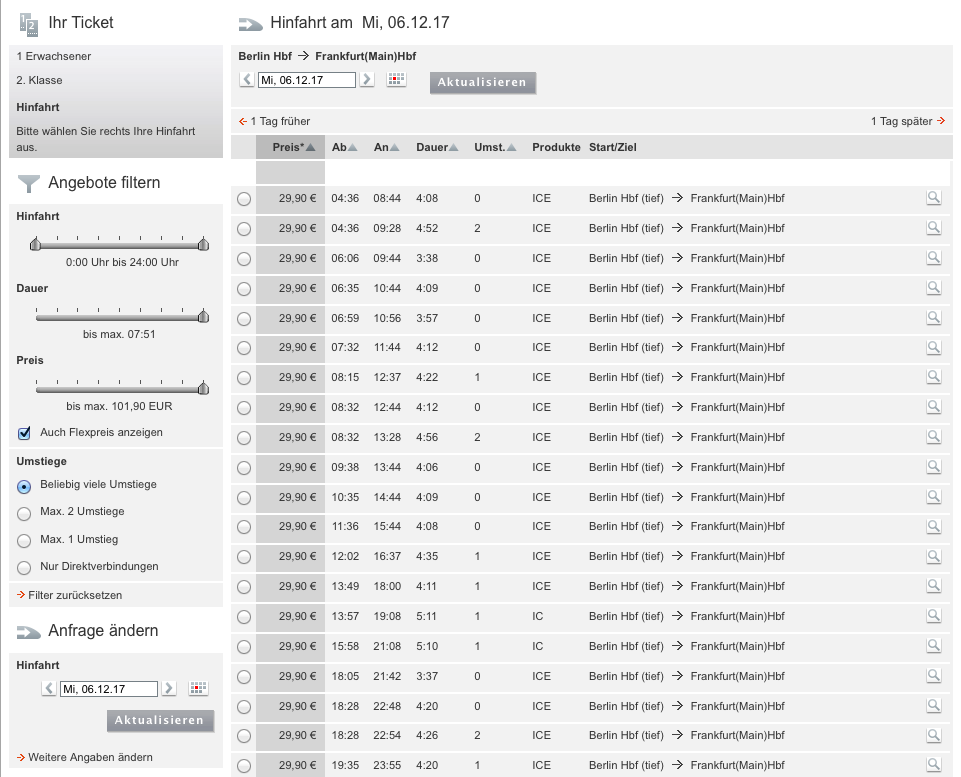This screenshot has width=961, height=777.
Task: Select Max. 1 Umstieg radio option
Action: point(24,540)
